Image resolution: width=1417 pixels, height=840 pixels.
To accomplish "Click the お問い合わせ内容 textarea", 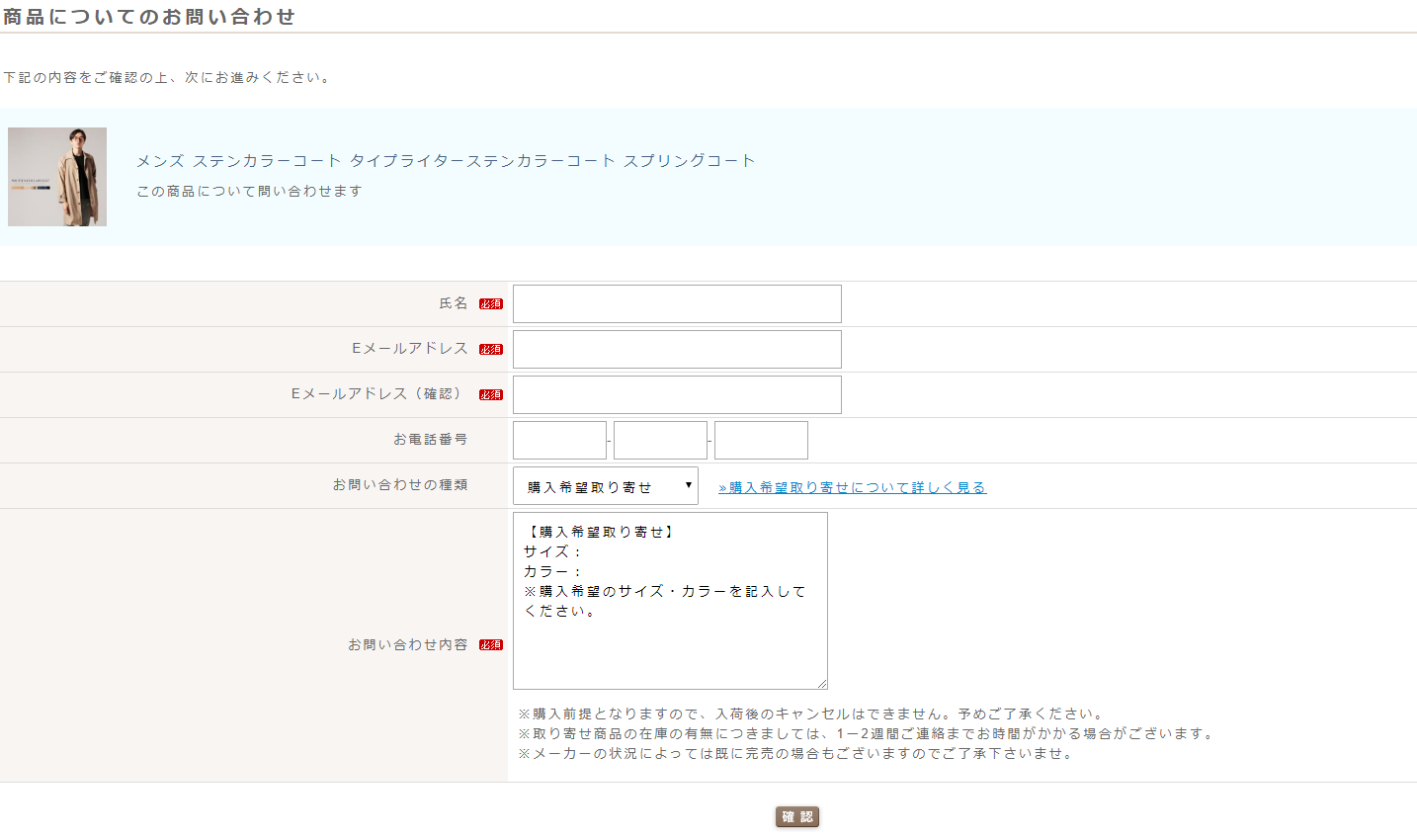I will [x=670, y=601].
